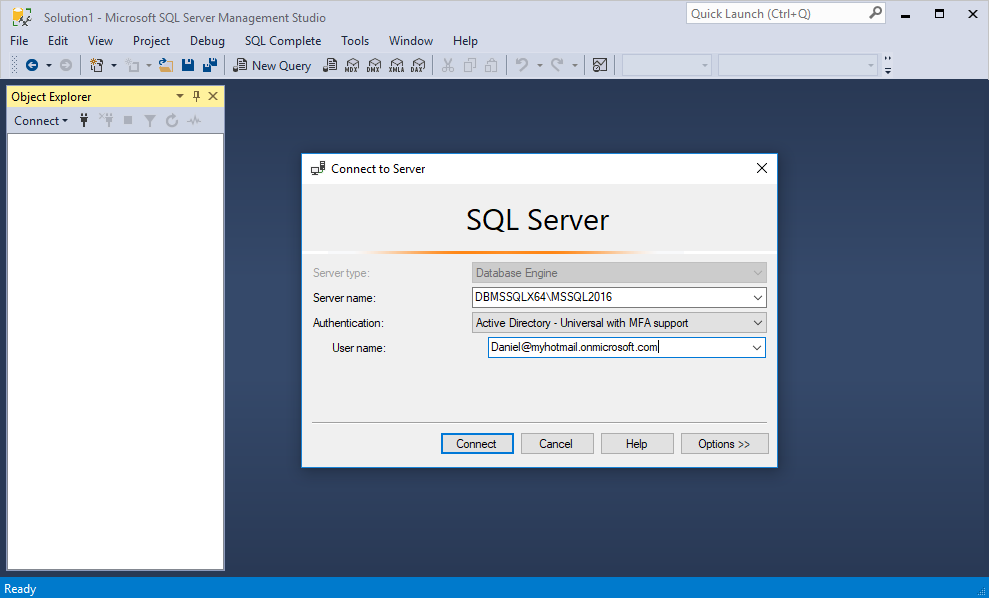The image size is (989, 598).
Task: Click the Cut scissors icon
Action: (x=448, y=65)
